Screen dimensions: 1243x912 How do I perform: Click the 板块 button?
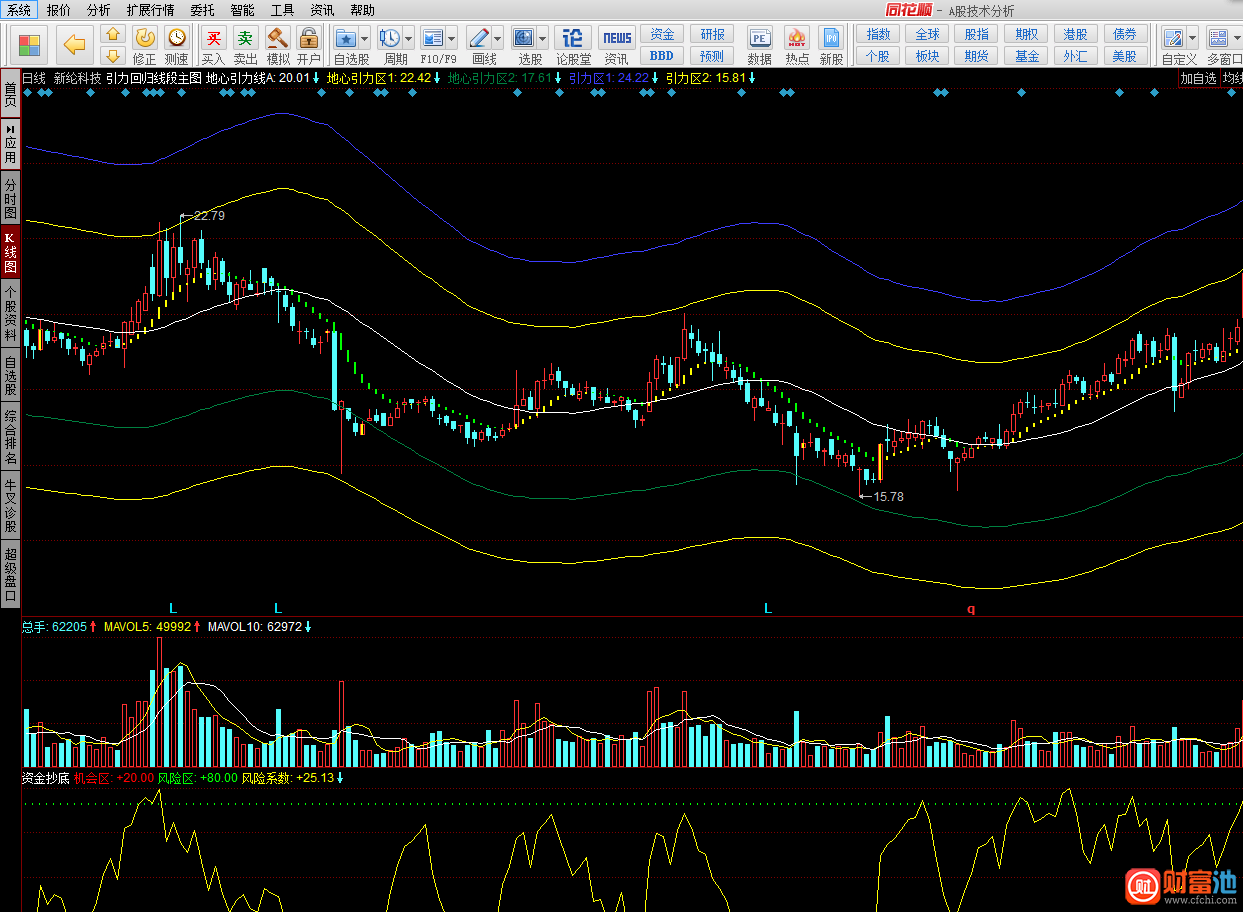click(x=927, y=56)
